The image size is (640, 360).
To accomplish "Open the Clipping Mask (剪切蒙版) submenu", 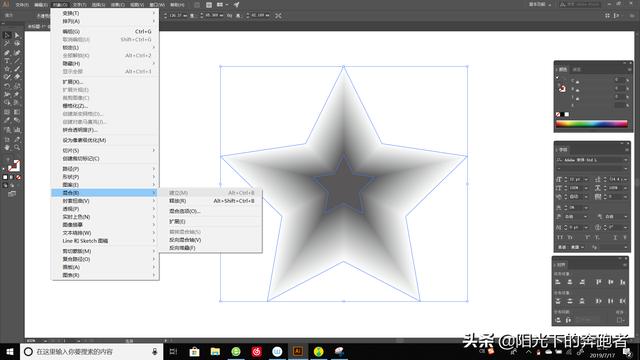I will pyautogui.click(x=105, y=251).
